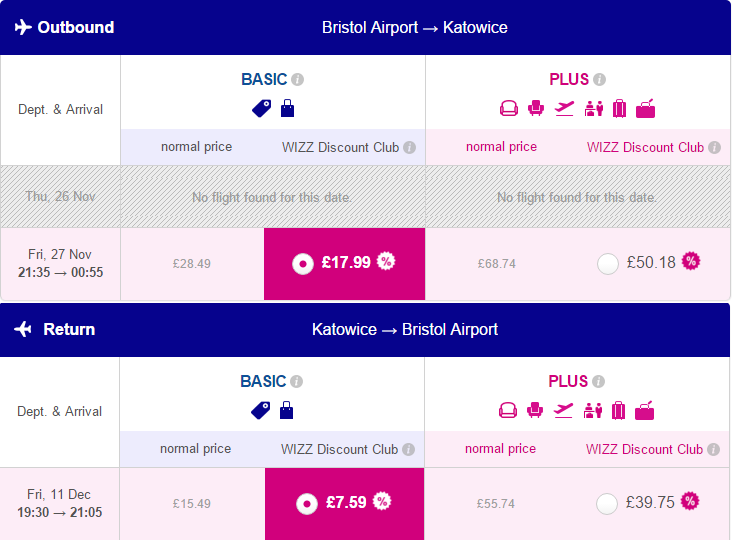Click return PLUS airport check-in desk icon

[x=593, y=411]
